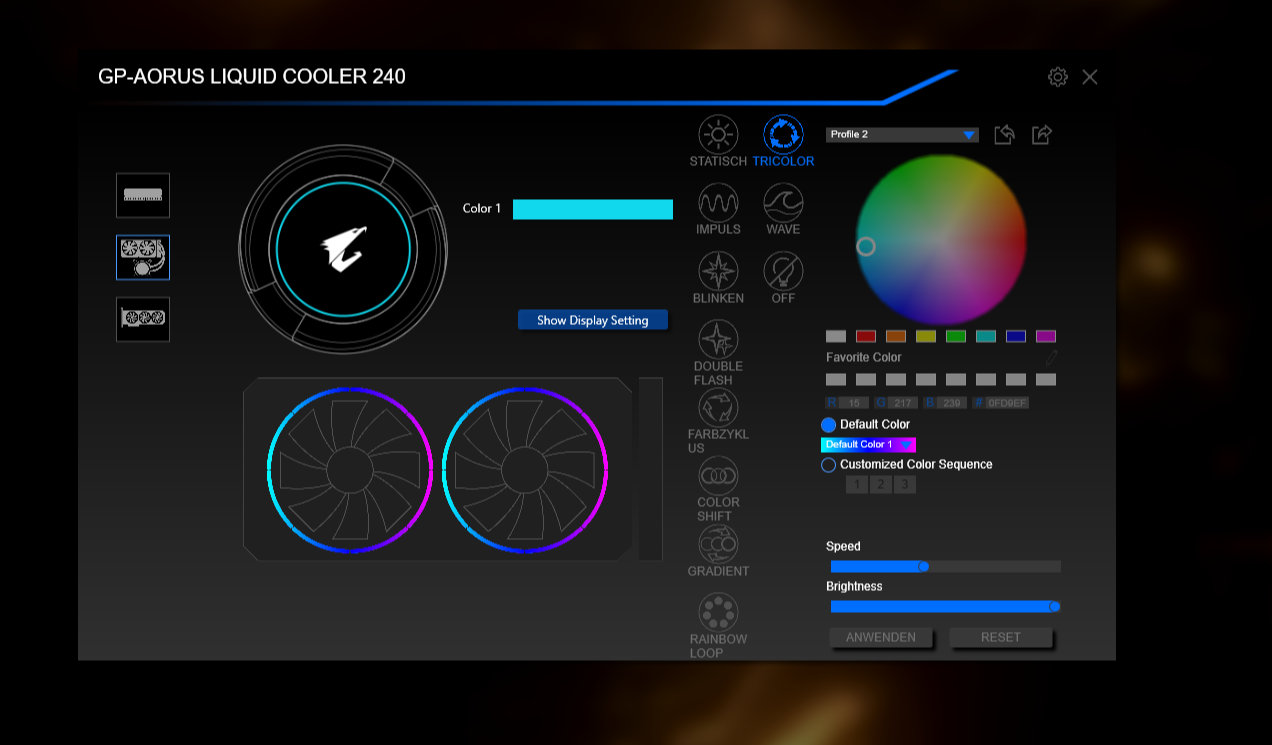Select the RAM memory device thumbnail

pyautogui.click(x=143, y=195)
